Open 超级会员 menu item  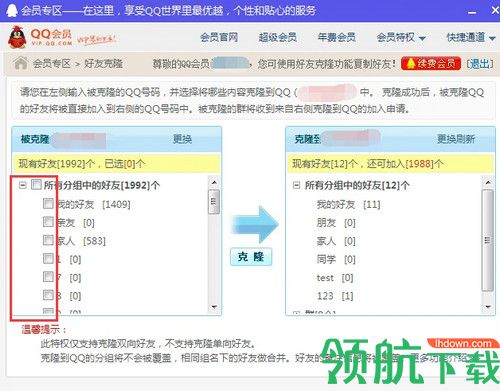pyautogui.click(x=278, y=37)
